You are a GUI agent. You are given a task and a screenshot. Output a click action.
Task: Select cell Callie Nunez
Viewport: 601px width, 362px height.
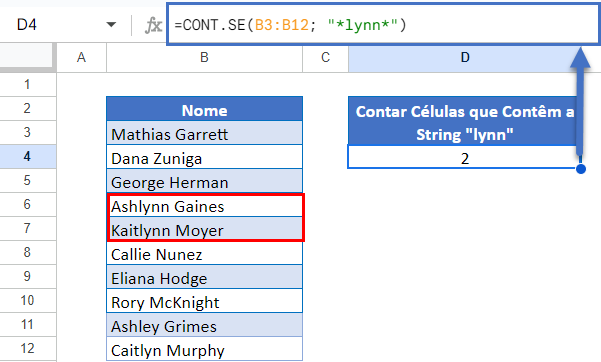coord(204,253)
